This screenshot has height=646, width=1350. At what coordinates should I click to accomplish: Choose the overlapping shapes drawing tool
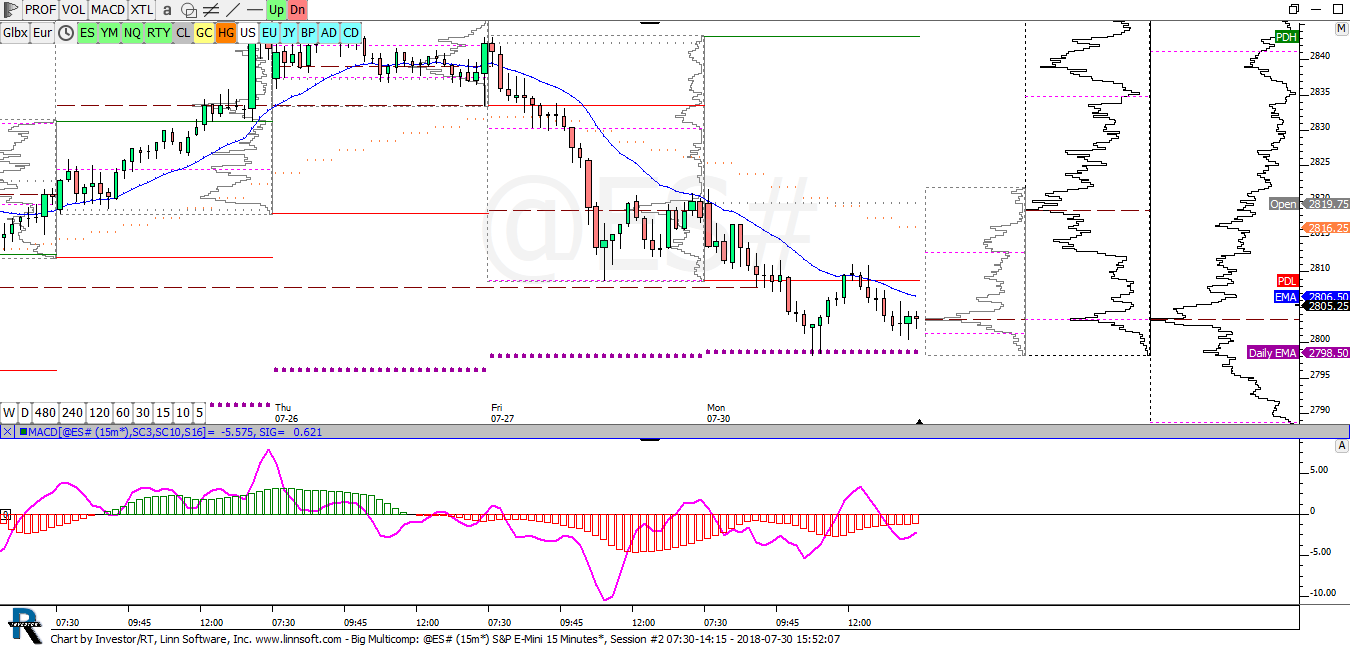(189, 9)
